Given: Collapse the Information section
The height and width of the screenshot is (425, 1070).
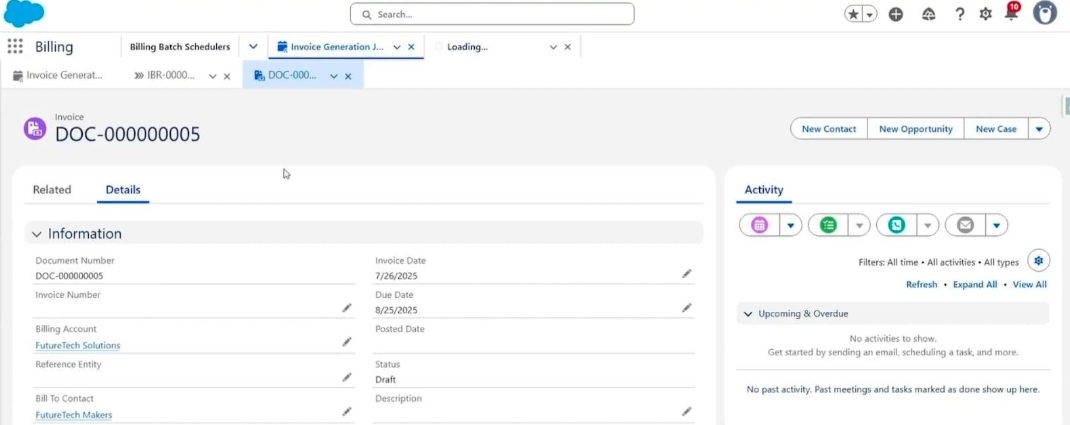Looking at the screenshot, I should (37, 234).
